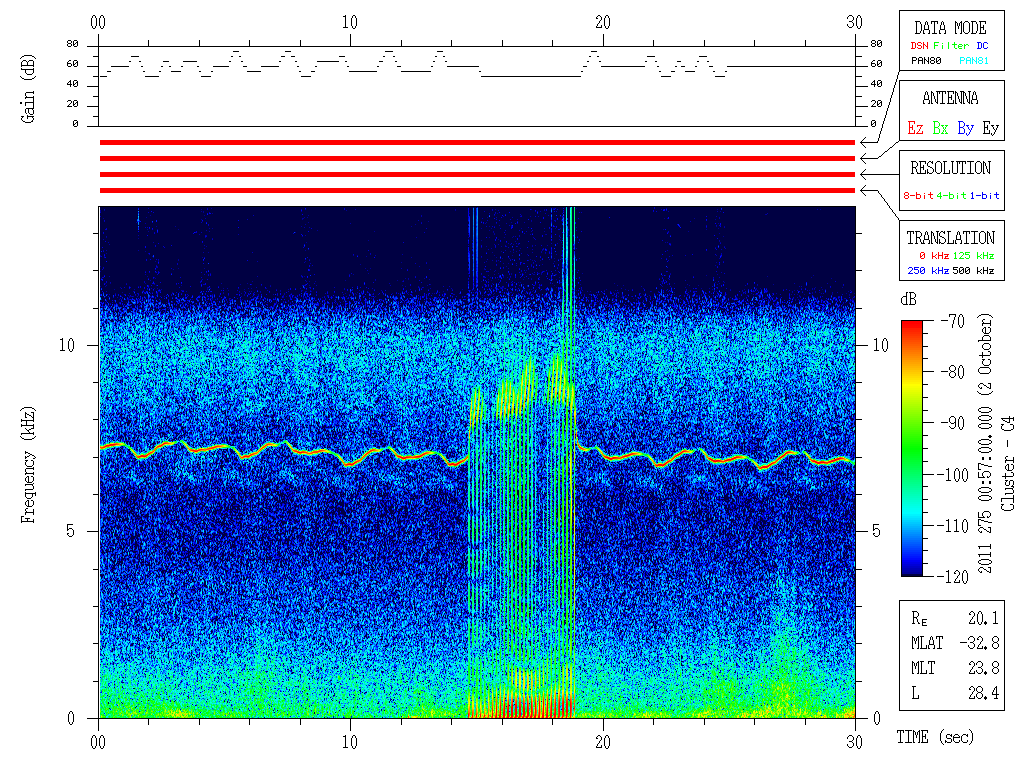Click the TIME (sec) axis label
The width and height of the screenshot is (1024, 768).
coord(935,737)
